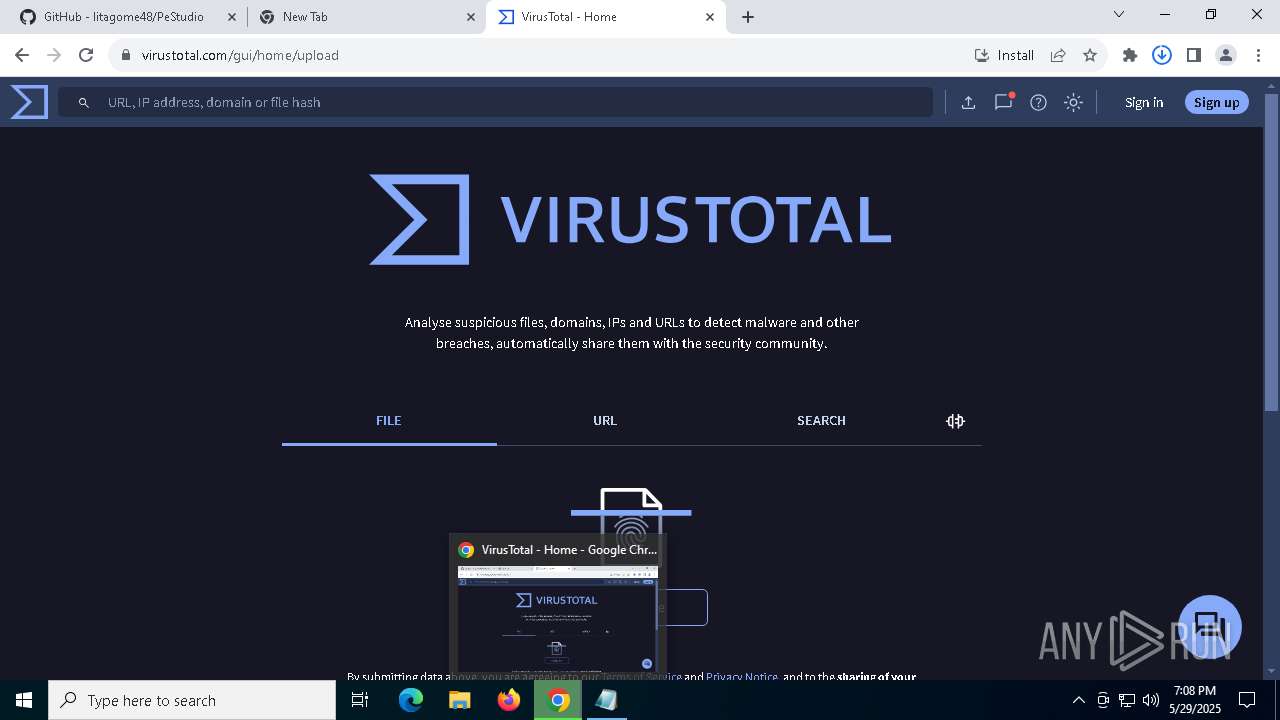This screenshot has height=720, width=1280.
Task: Open the Windows notification center
Action: [x=1247, y=700]
